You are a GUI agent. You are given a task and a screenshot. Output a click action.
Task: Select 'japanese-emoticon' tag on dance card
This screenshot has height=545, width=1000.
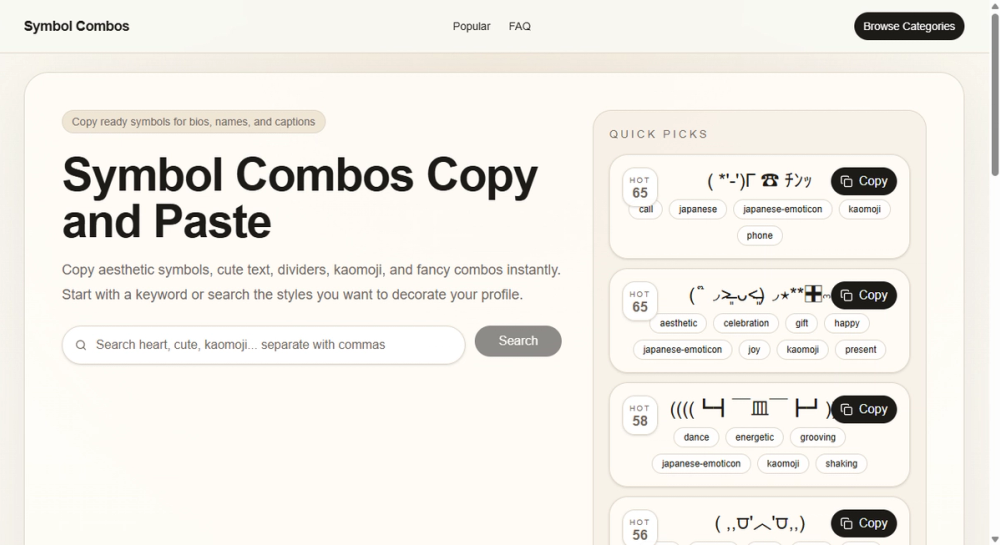tap(701, 463)
